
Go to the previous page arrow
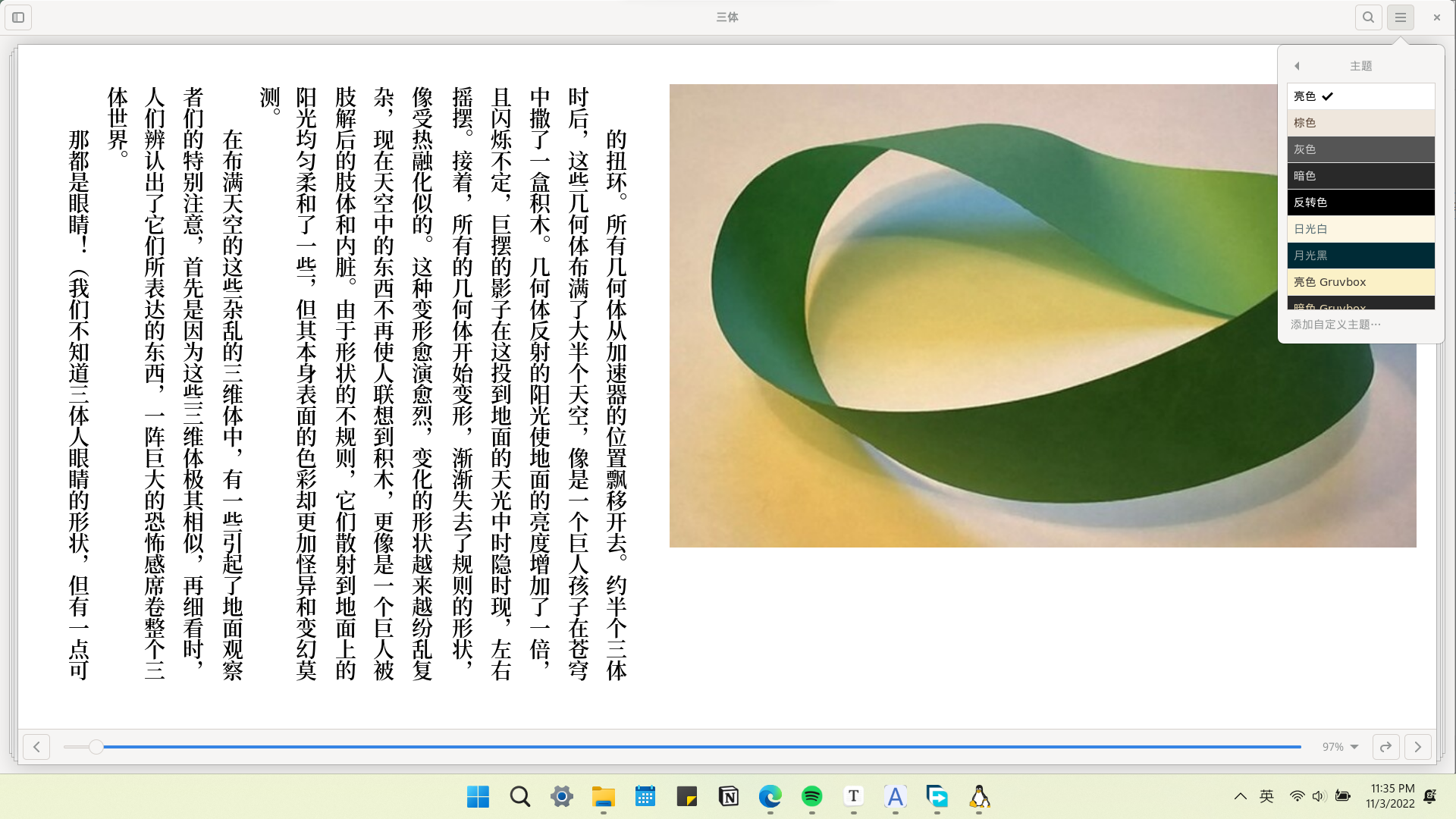pos(36,747)
